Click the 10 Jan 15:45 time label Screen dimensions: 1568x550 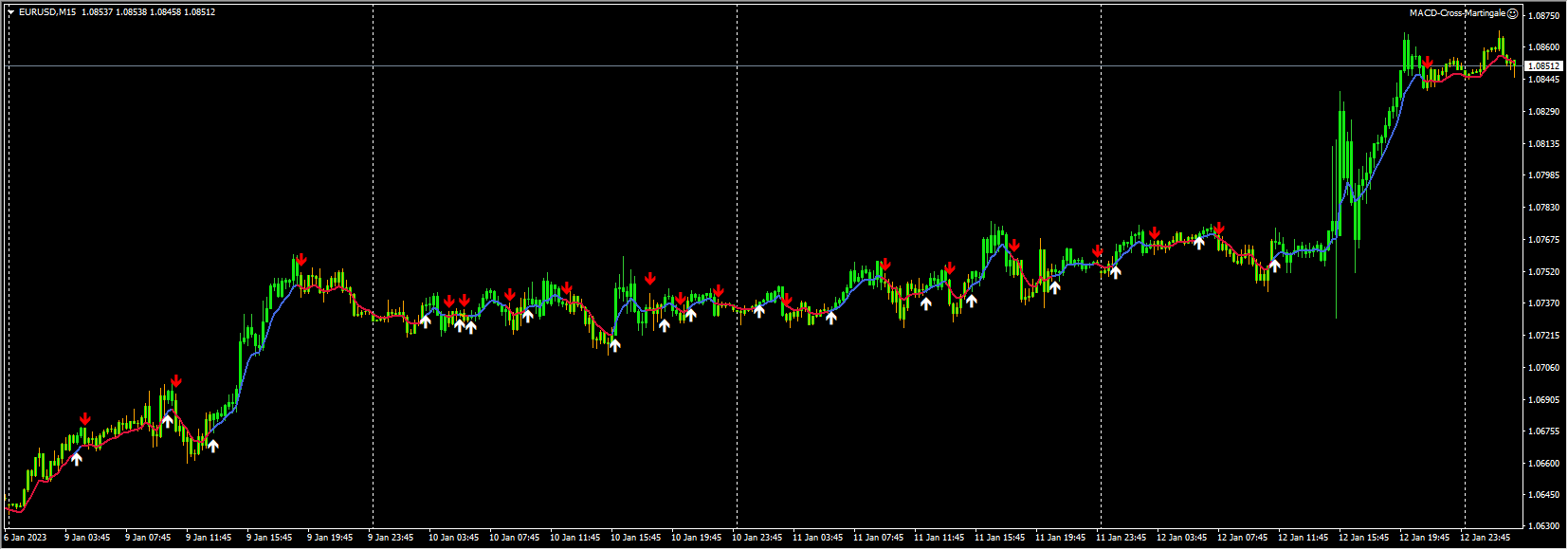(635, 538)
